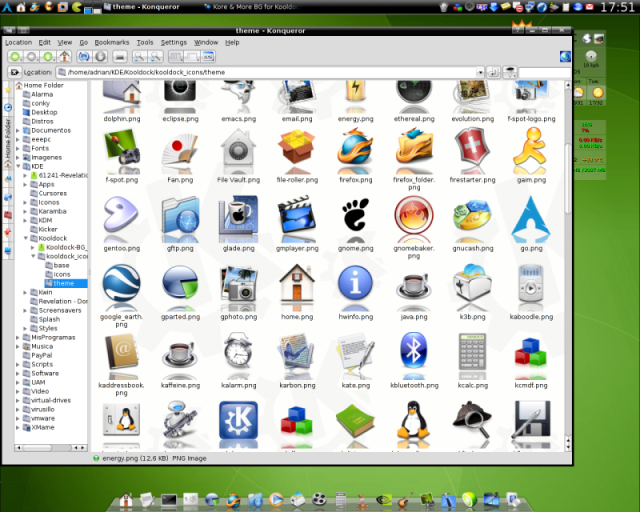Click the search field beside location bar

pyautogui.click(x=544, y=72)
